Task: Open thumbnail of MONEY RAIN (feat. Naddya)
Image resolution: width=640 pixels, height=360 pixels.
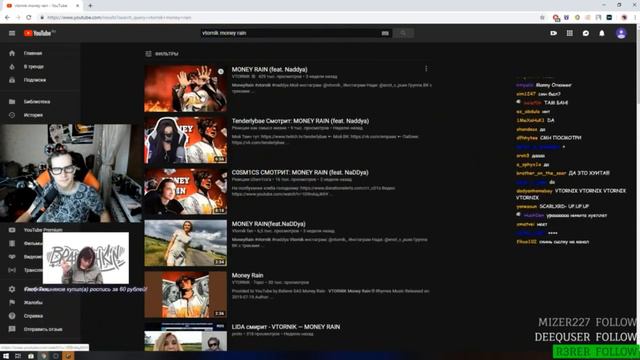Action: coord(185,89)
